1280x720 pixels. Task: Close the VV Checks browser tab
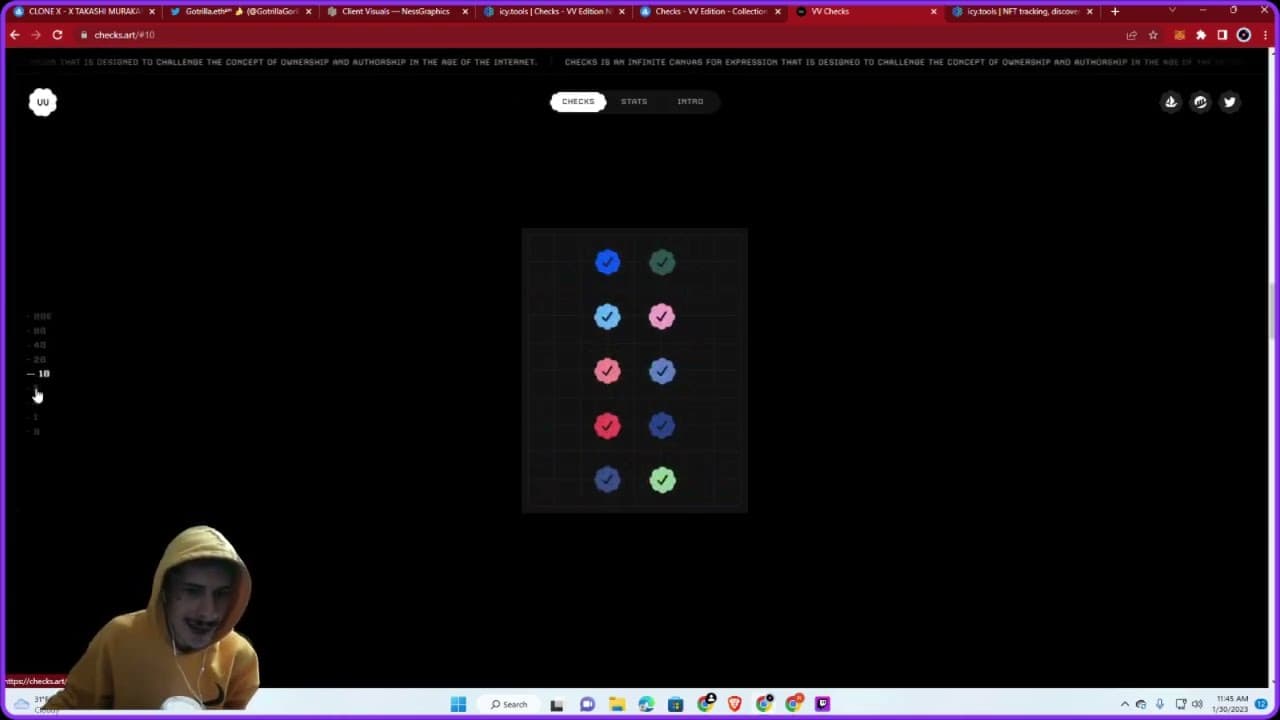pyautogui.click(x=934, y=11)
